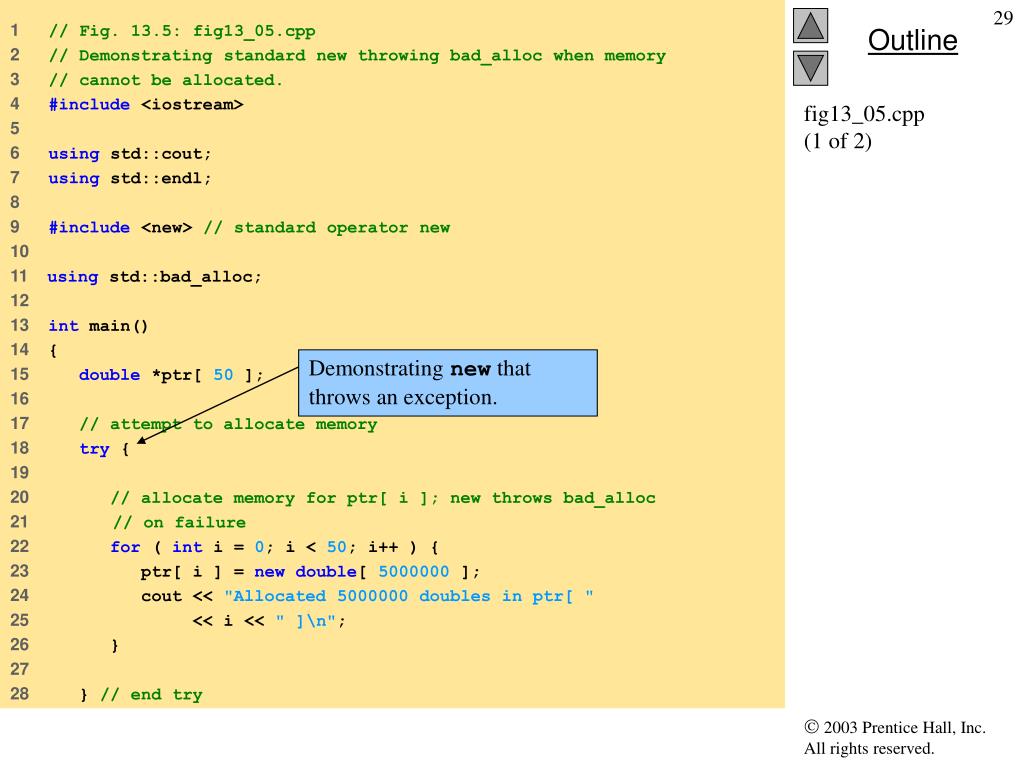
Task: Click the up arrow navigation button
Action: coord(810,25)
